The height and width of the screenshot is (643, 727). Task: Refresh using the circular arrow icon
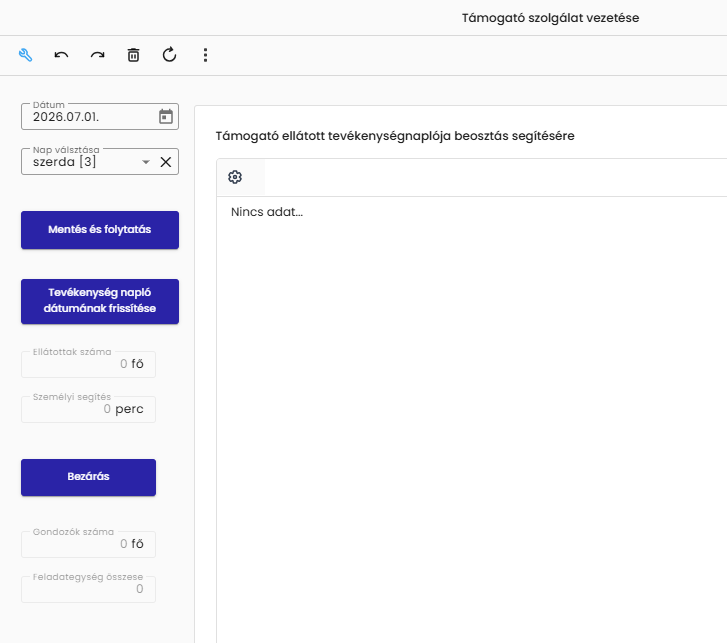169,55
